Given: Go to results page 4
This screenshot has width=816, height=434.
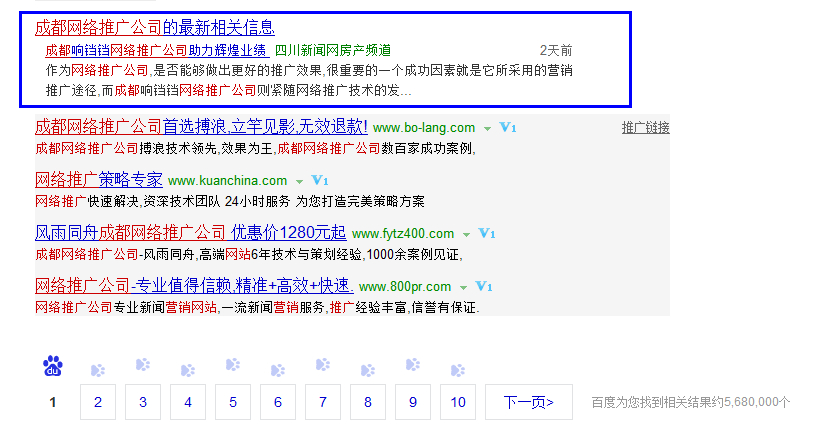Looking at the screenshot, I should tap(188, 402).
